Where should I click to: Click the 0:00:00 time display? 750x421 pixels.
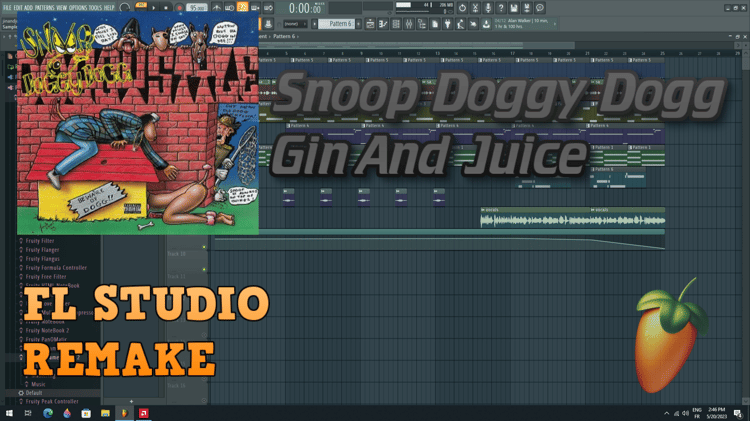coord(305,8)
